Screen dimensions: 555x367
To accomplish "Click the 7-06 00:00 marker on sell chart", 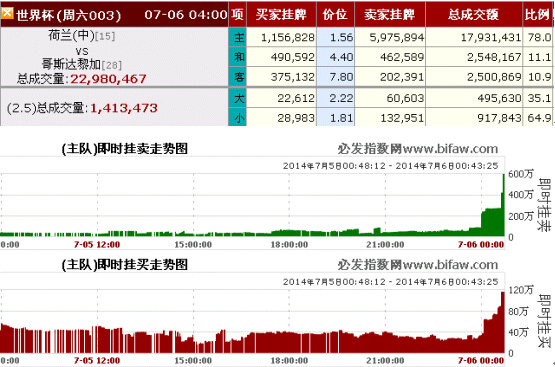I will [481, 245].
